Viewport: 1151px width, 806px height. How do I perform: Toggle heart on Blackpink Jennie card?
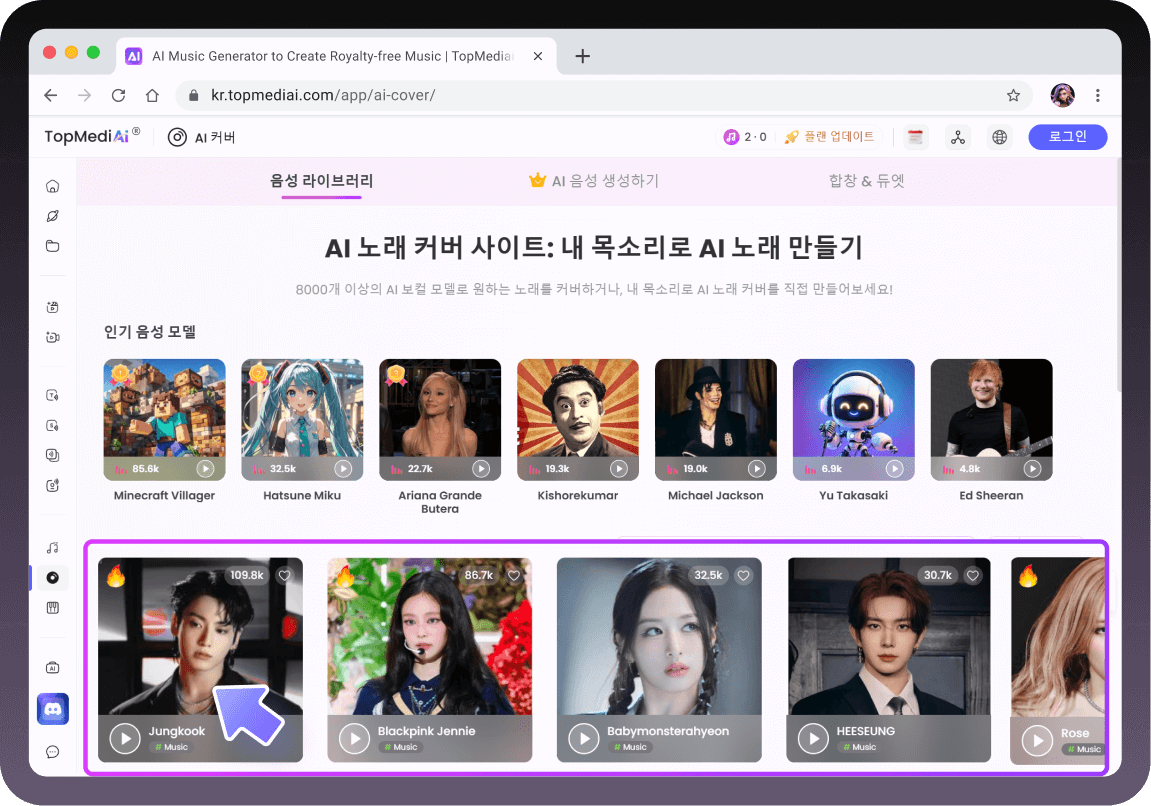[514, 575]
